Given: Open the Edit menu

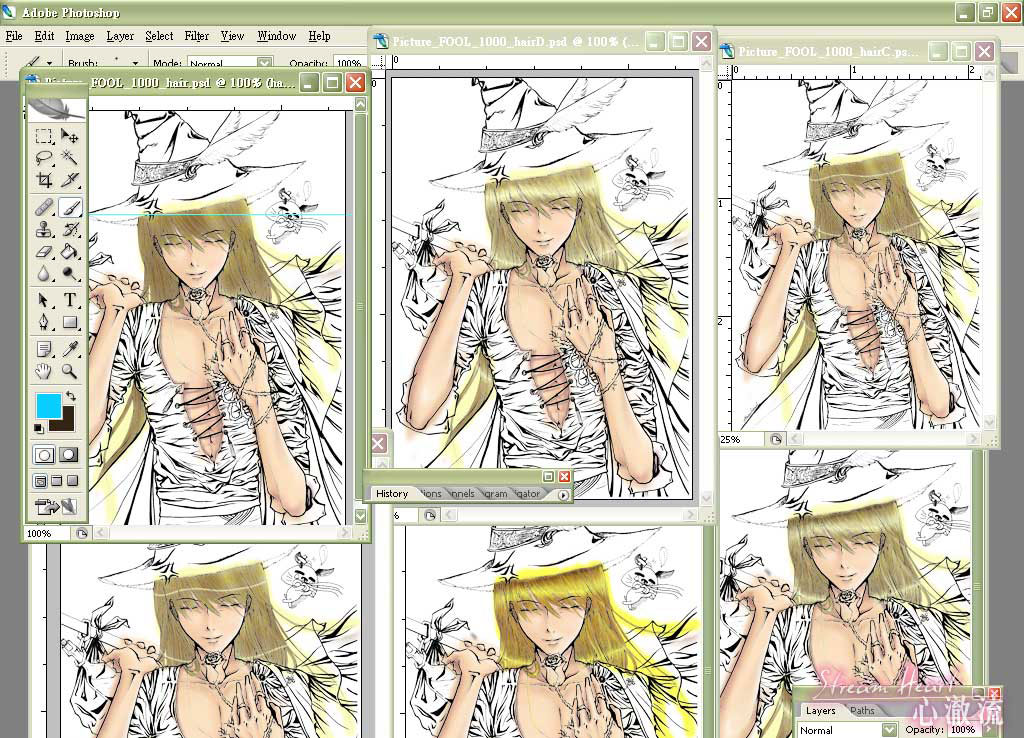Looking at the screenshot, I should pos(44,36).
